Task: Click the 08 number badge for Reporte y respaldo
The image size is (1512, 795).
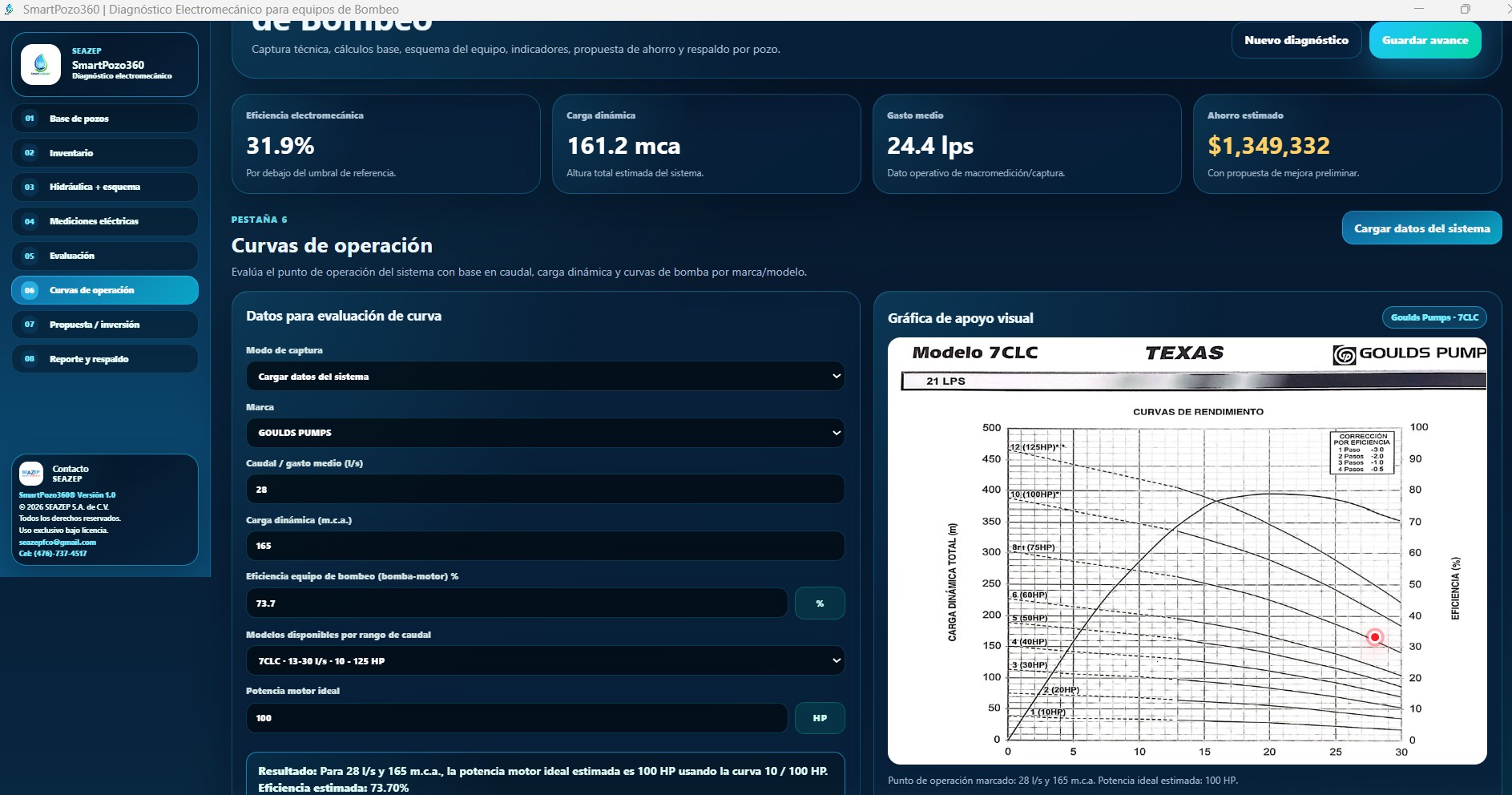Action: tap(30, 359)
